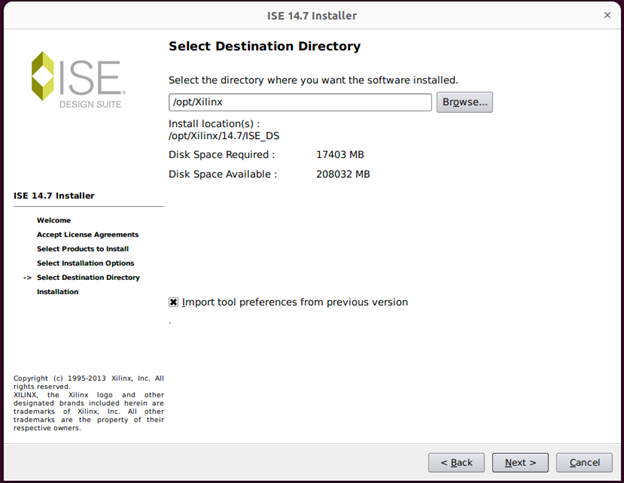
Task: Click the copyright notice text
Action: point(88,403)
